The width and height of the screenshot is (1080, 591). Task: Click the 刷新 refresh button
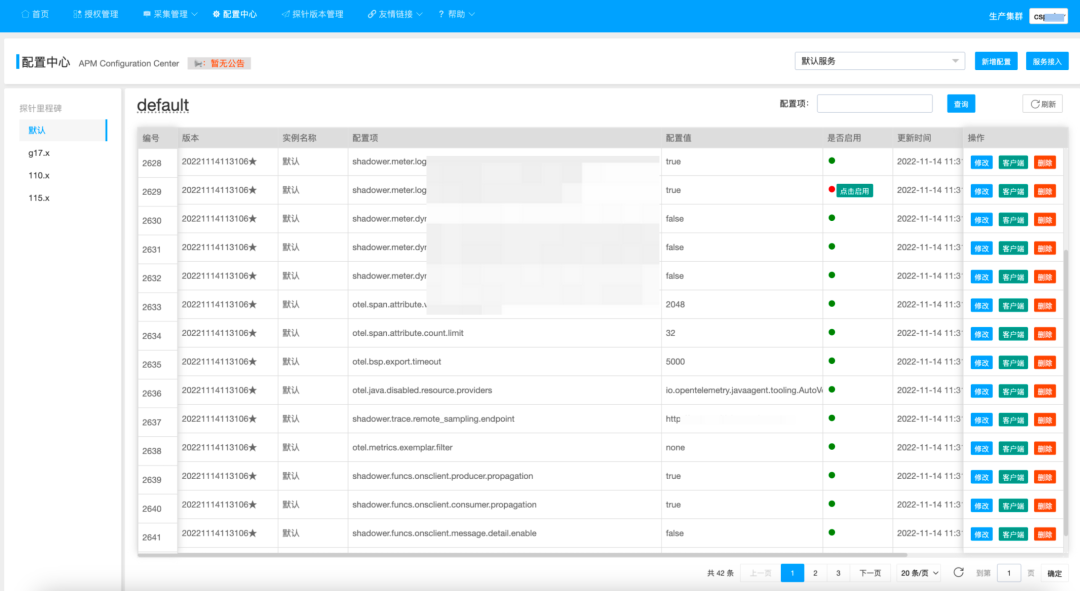tap(1042, 104)
